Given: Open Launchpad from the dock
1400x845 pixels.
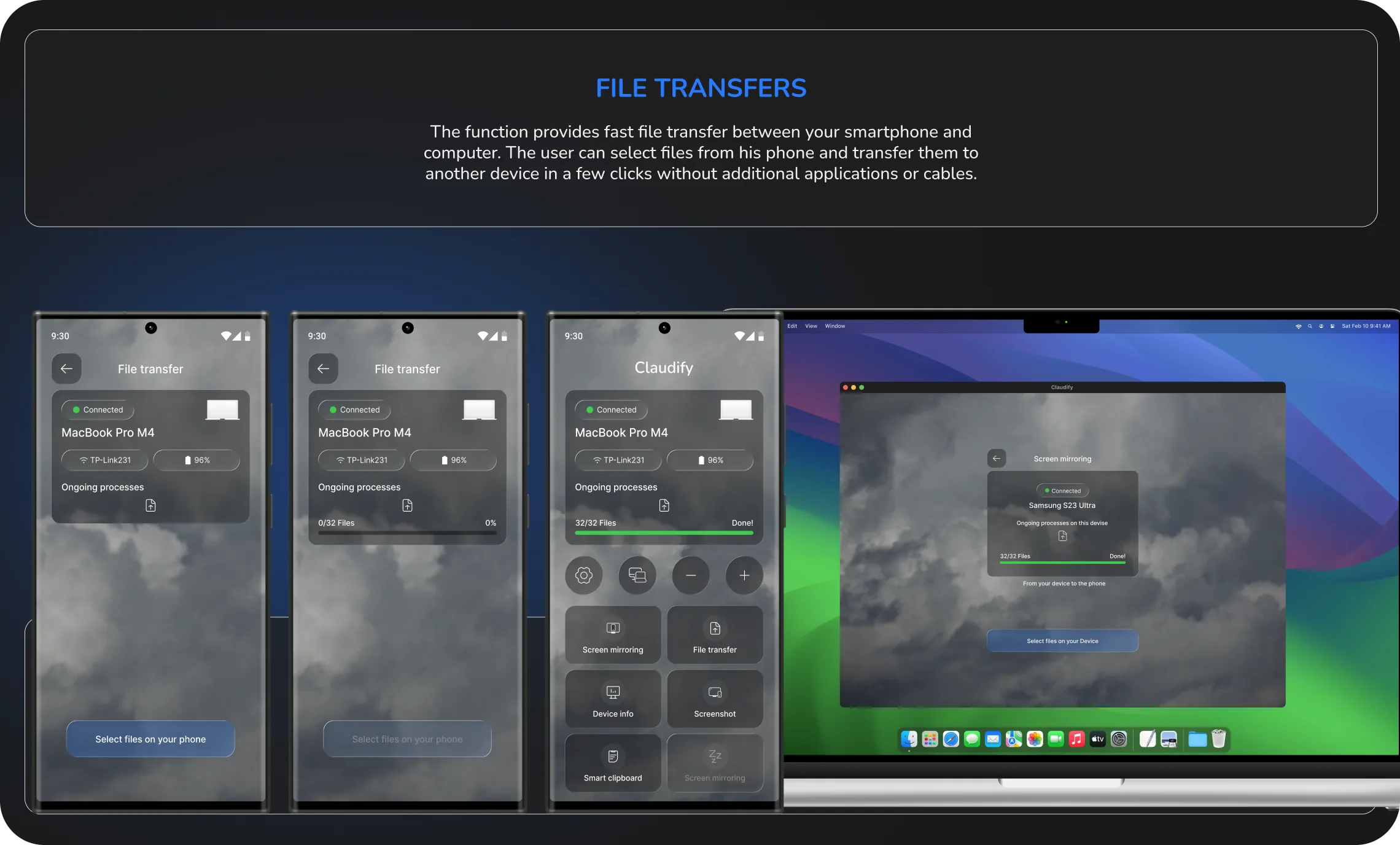Looking at the screenshot, I should tap(930, 739).
